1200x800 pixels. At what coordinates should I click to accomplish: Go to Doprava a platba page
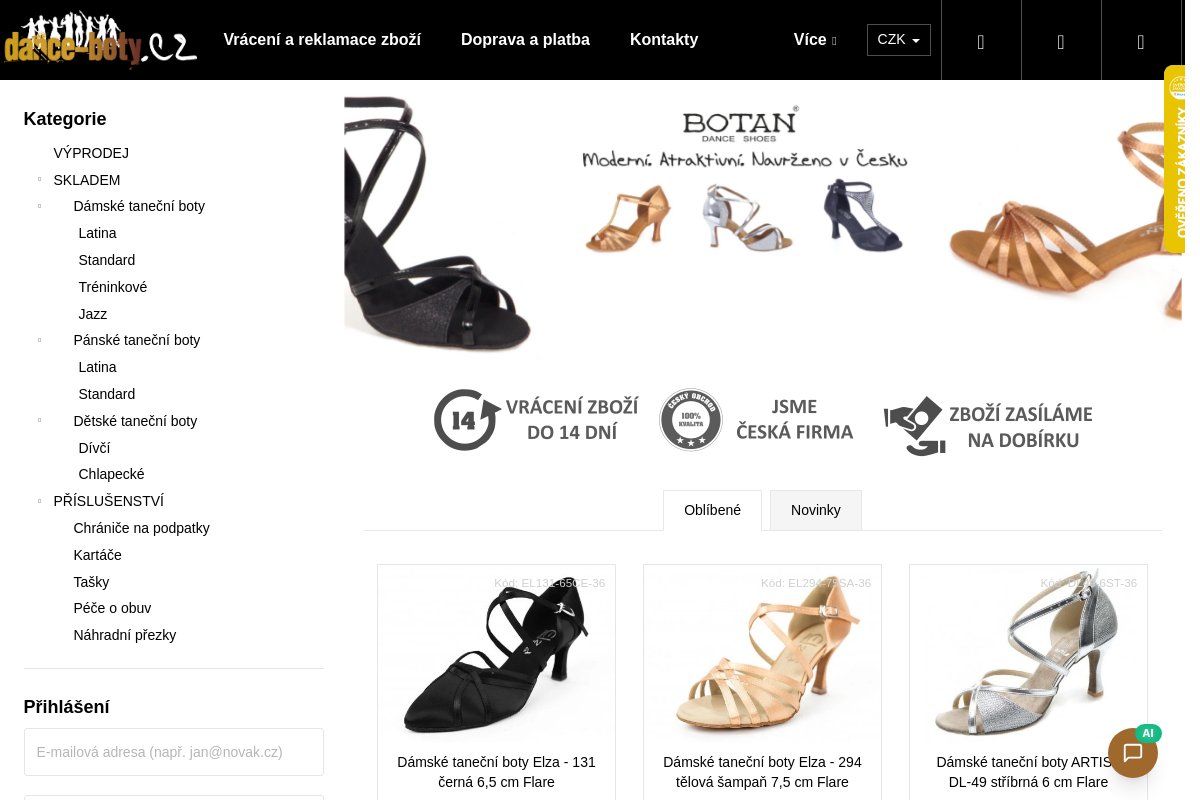(525, 40)
